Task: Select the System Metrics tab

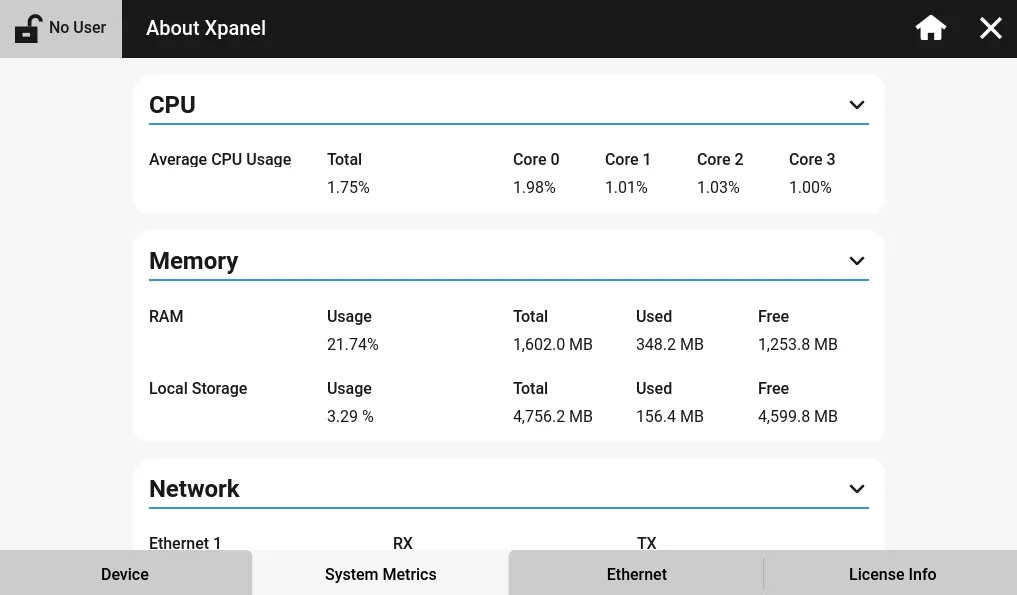Action: (380, 574)
